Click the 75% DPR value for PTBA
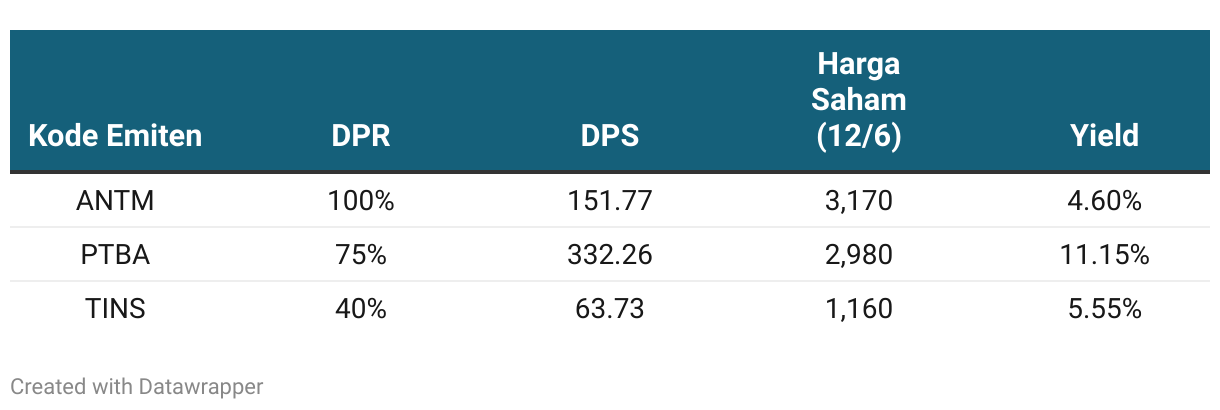Viewport: 1220px width, 410px height. [x=361, y=255]
